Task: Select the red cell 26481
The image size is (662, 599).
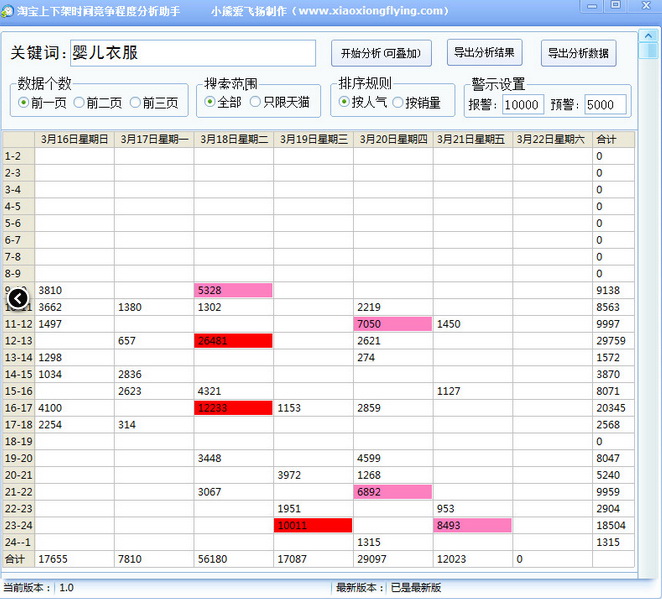Action: click(233, 341)
